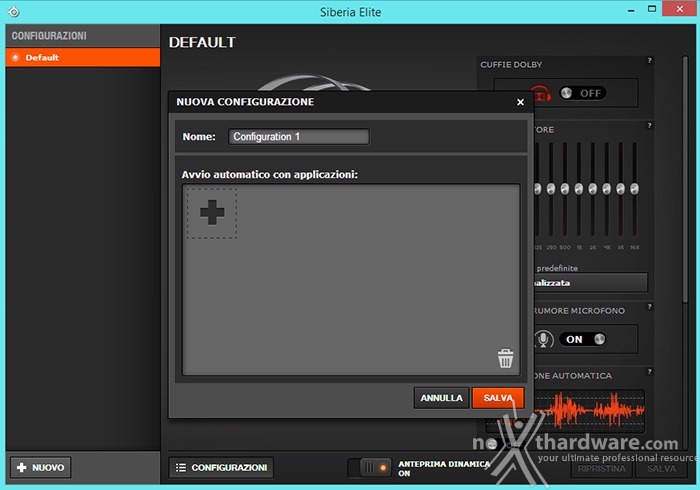The image size is (700, 490).
Task: Toggle microphone noise reduction ON switch
Action: pos(583,339)
